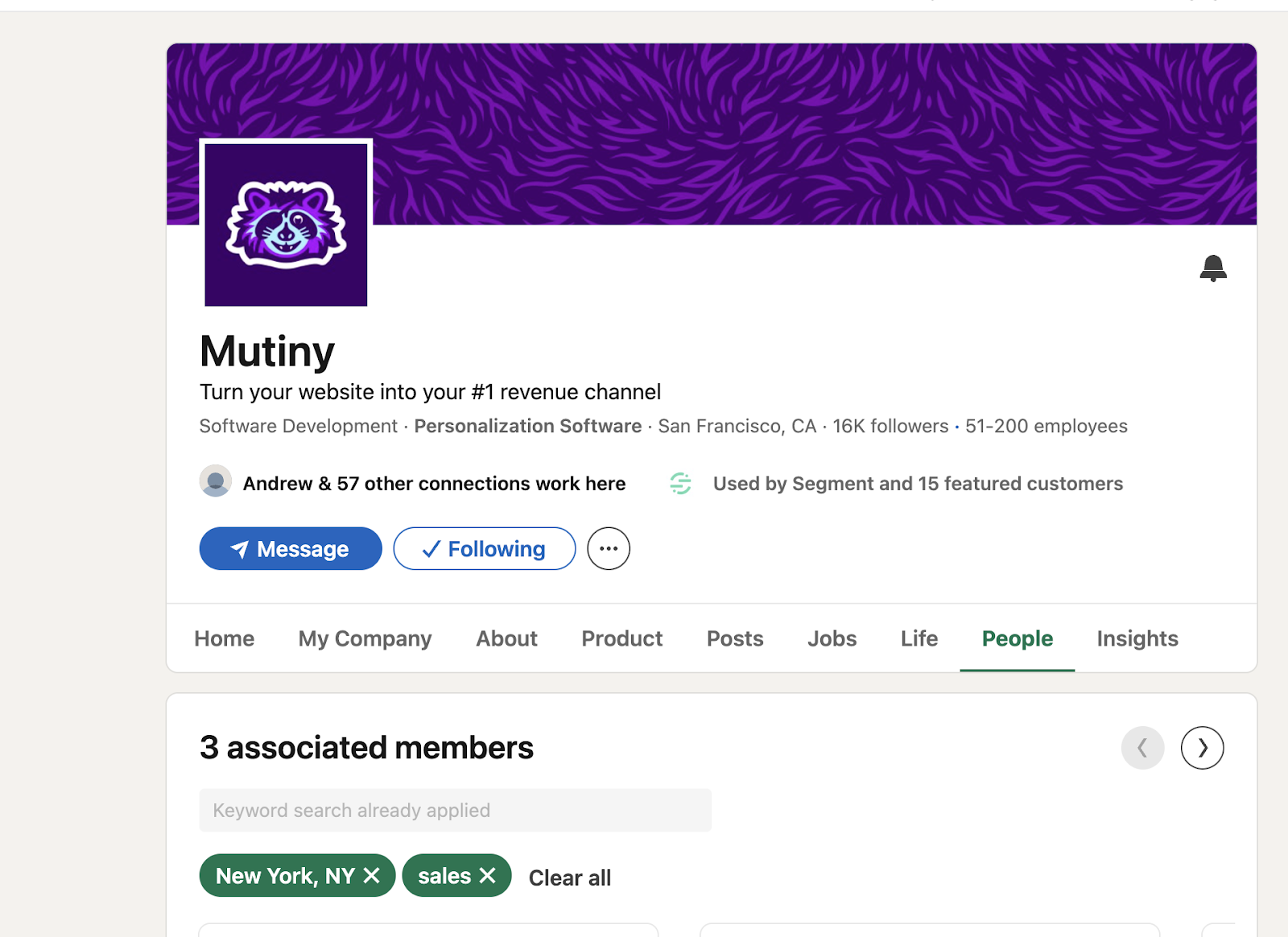Open 'Andrew & 57 other connections' link
This screenshot has width=1288, height=937.
tap(434, 483)
